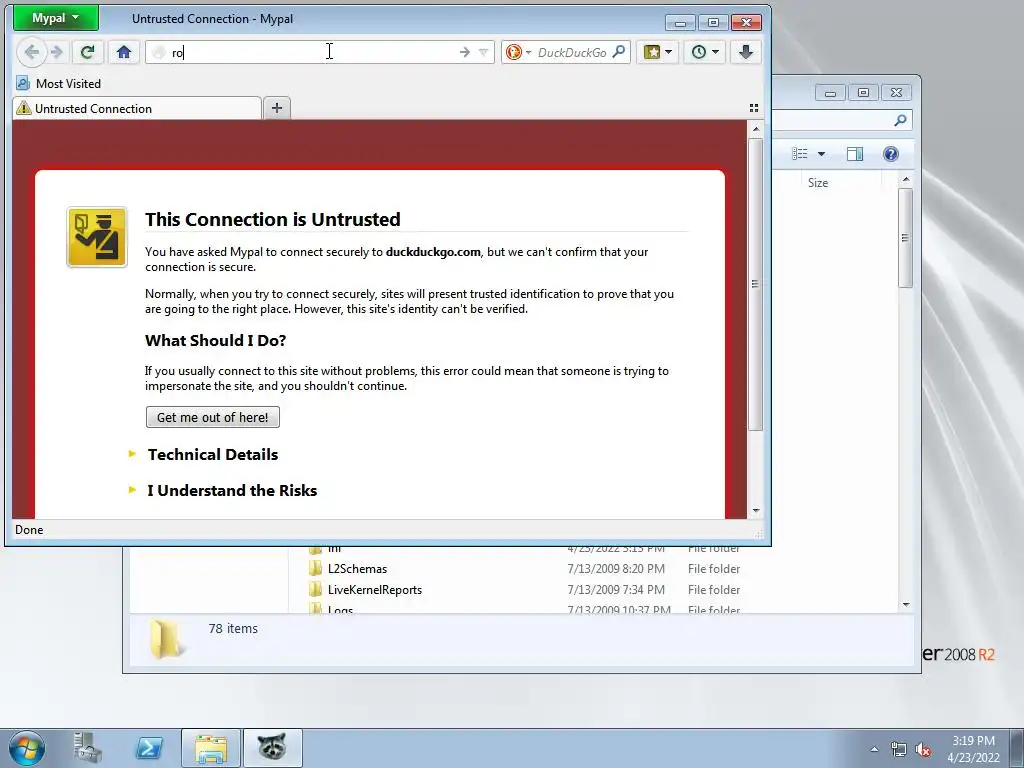Go back with the back arrow
Viewport: 1024px width, 768px height.
31,52
